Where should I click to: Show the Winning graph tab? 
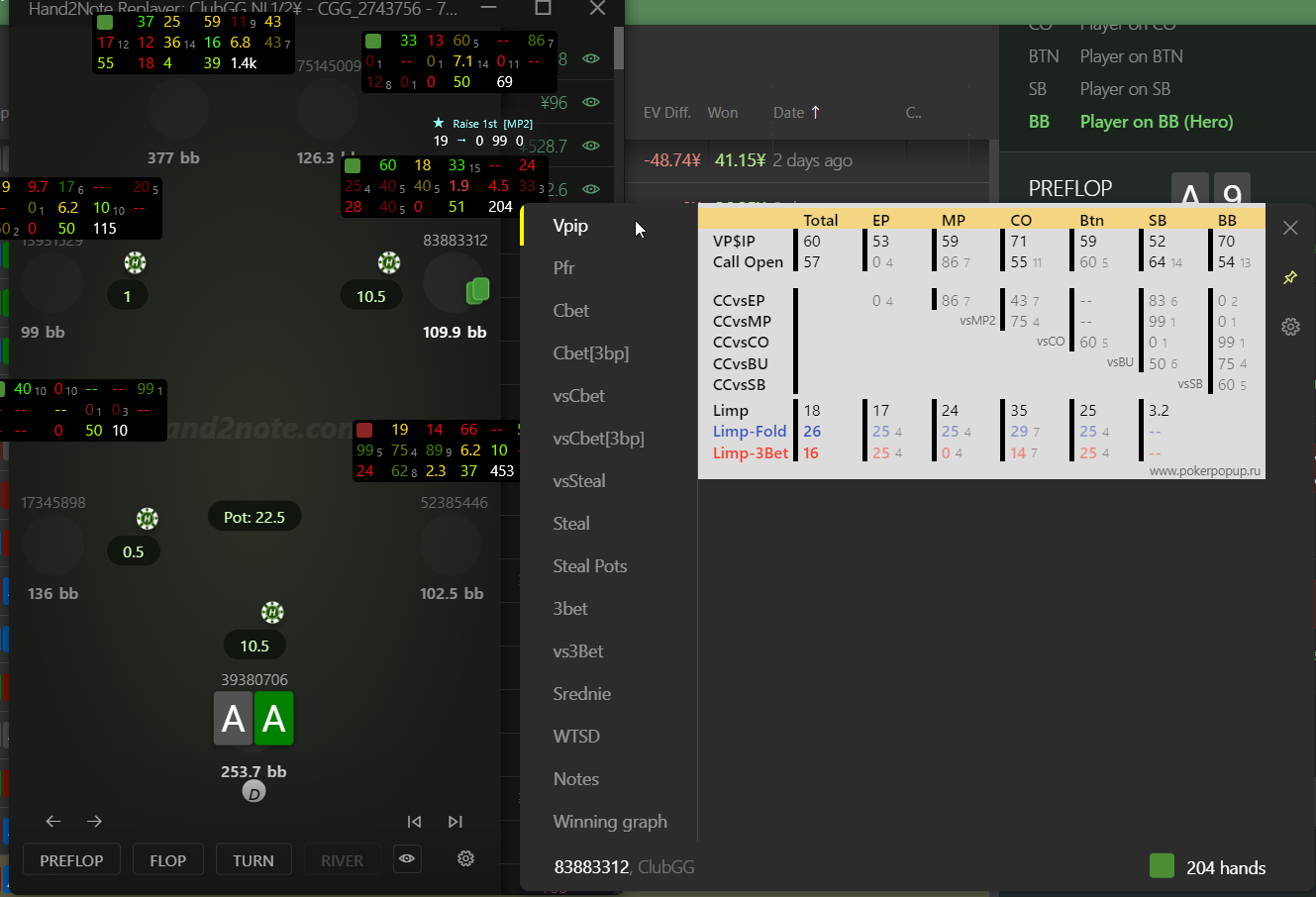point(610,822)
